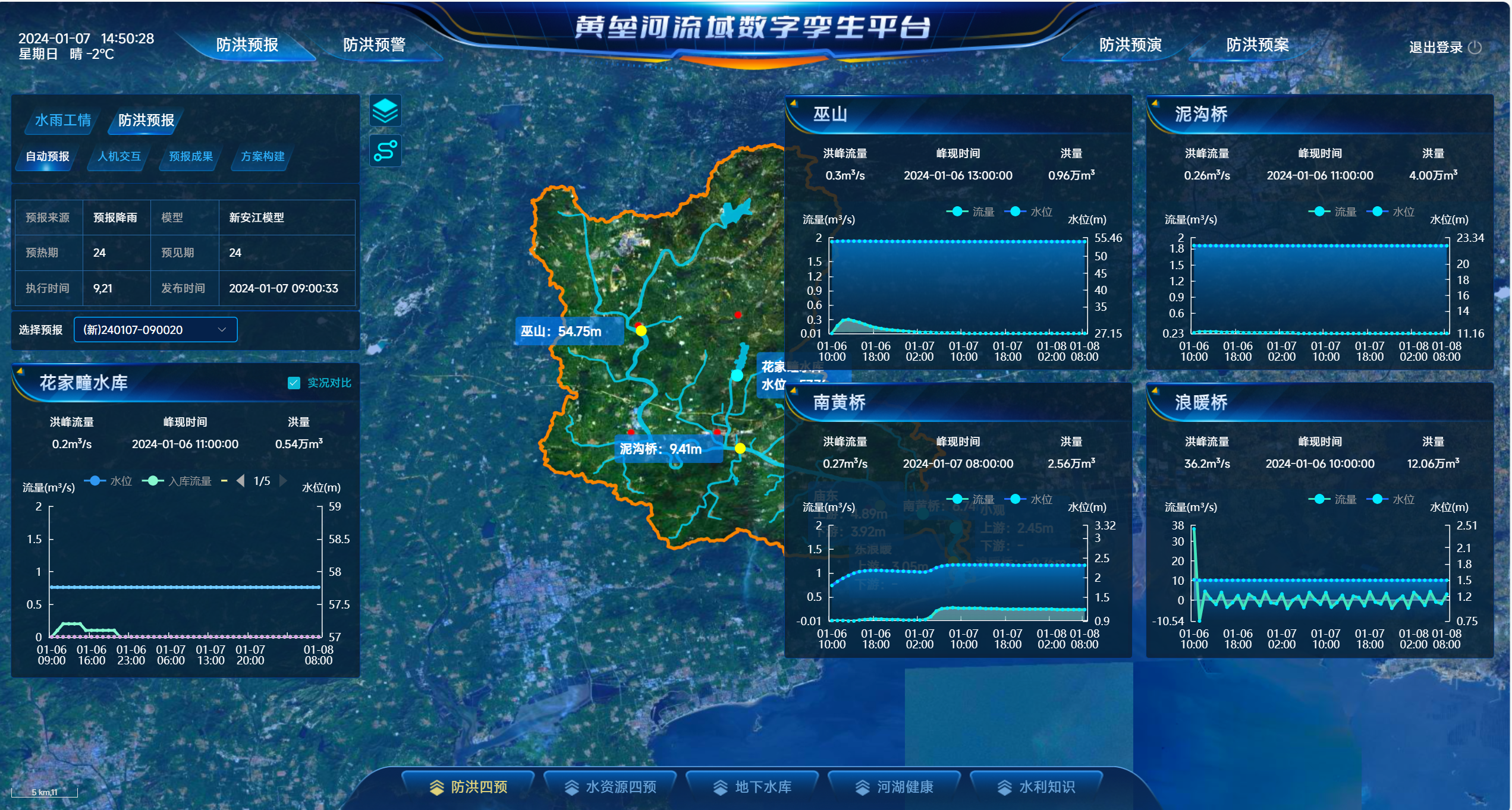This screenshot has height=810, width=1512.
Task: Click the river route path icon
Action: [x=385, y=150]
